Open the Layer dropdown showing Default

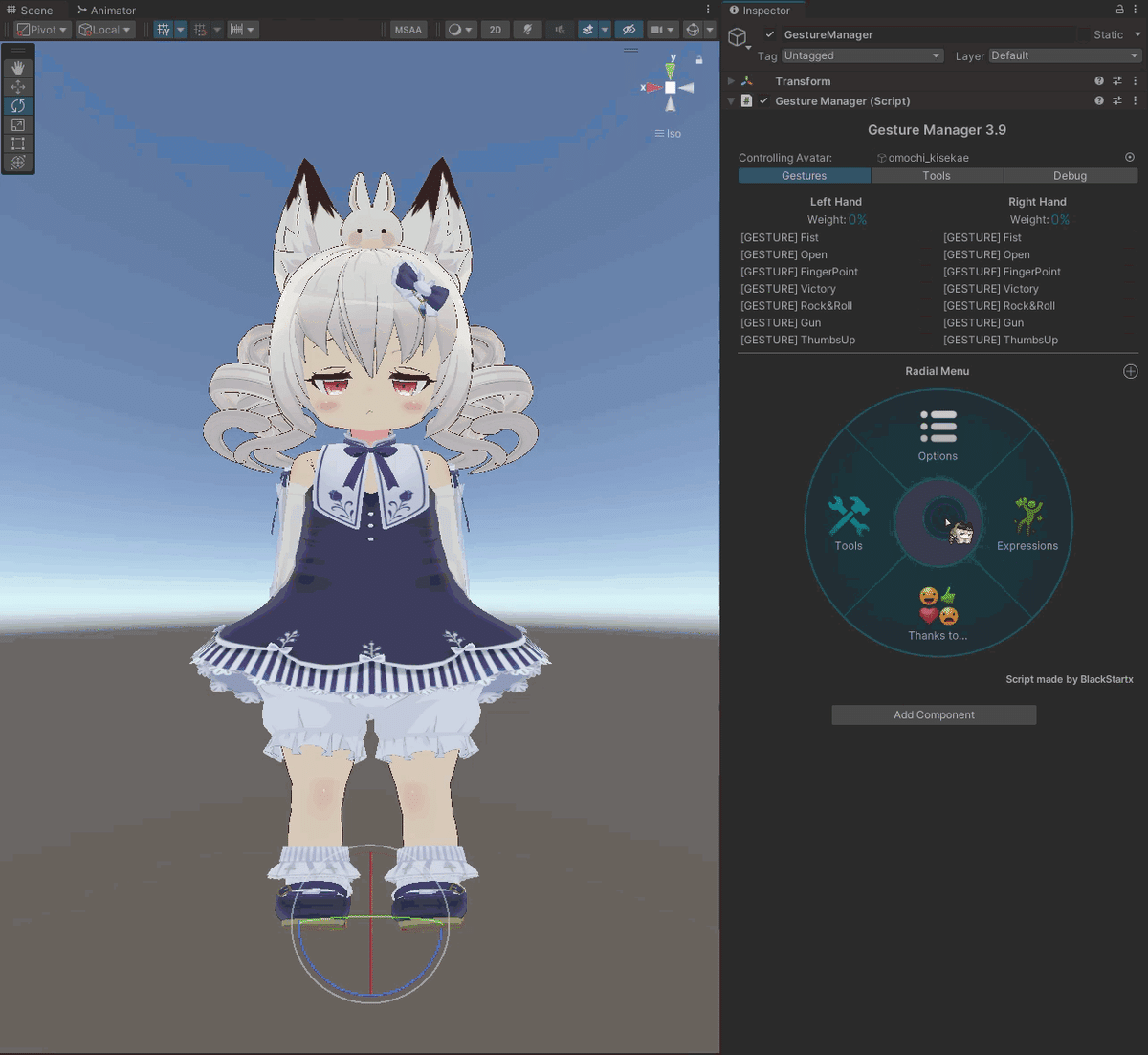point(1062,55)
